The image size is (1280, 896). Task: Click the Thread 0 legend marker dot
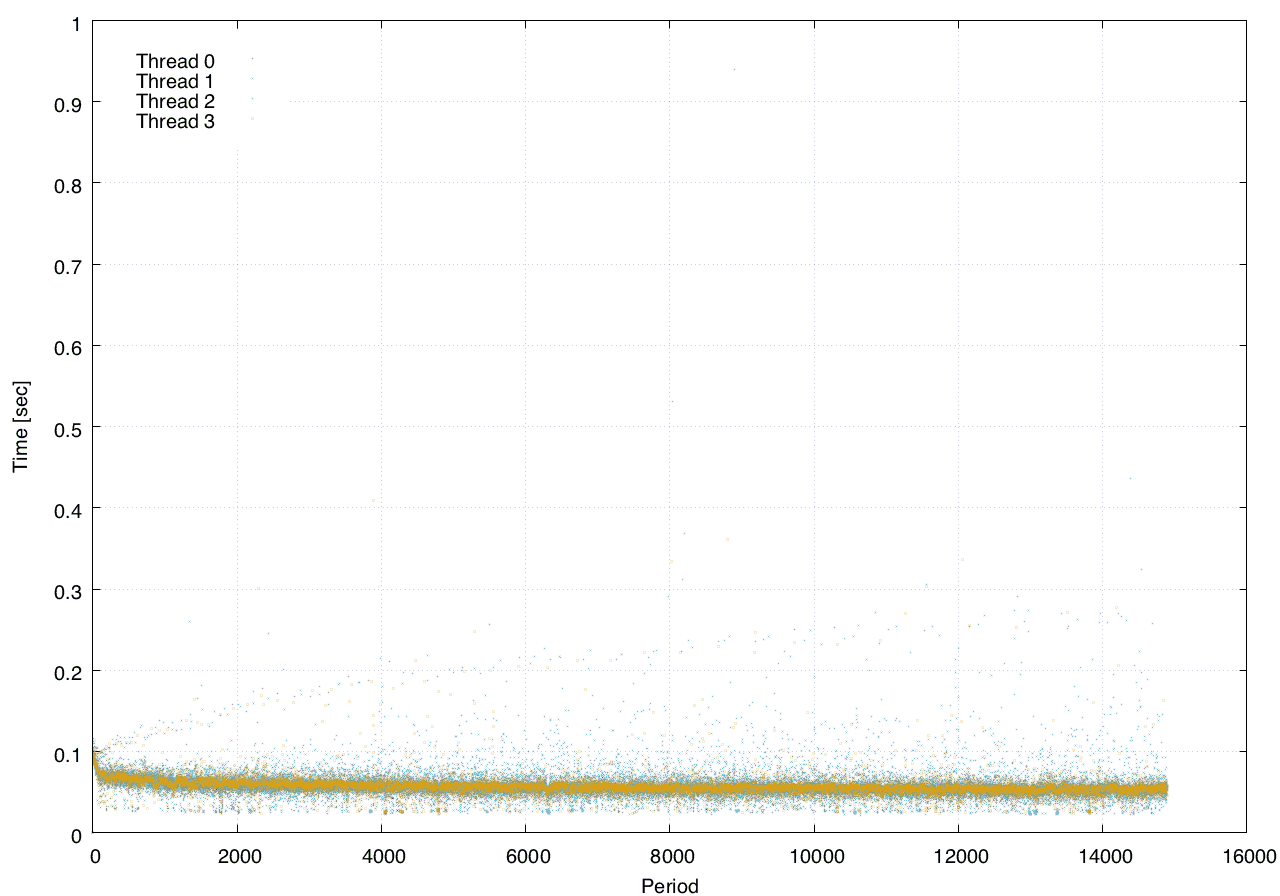(x=252, y=59)
